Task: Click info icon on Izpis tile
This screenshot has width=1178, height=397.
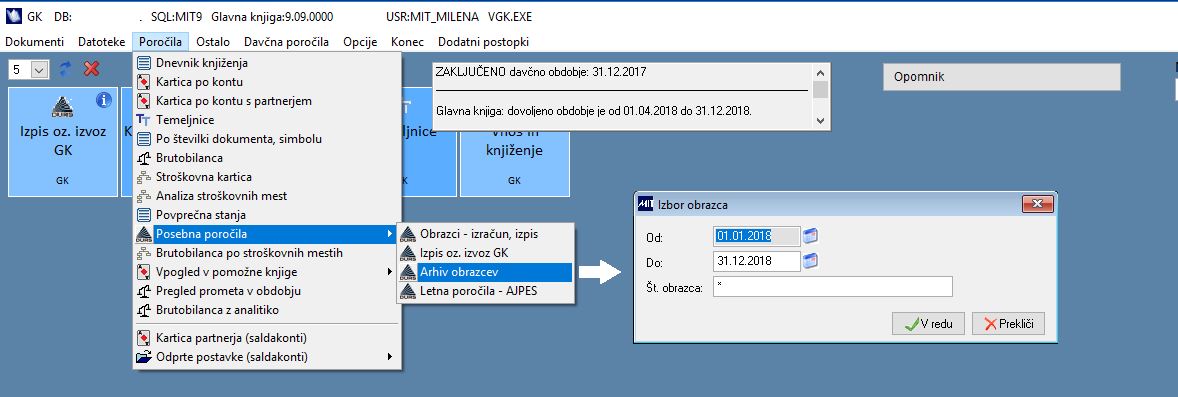Action: tap(104, 99)
